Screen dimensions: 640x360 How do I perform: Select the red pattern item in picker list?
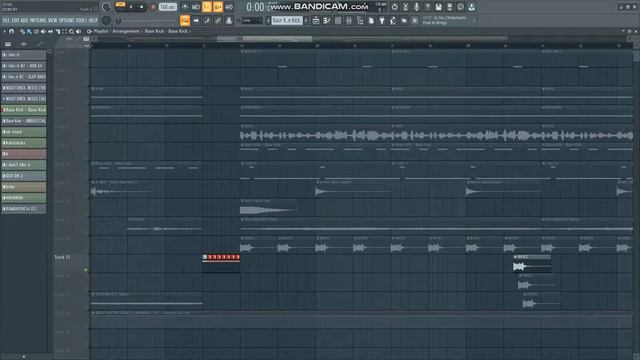click(x=24, y=154)
